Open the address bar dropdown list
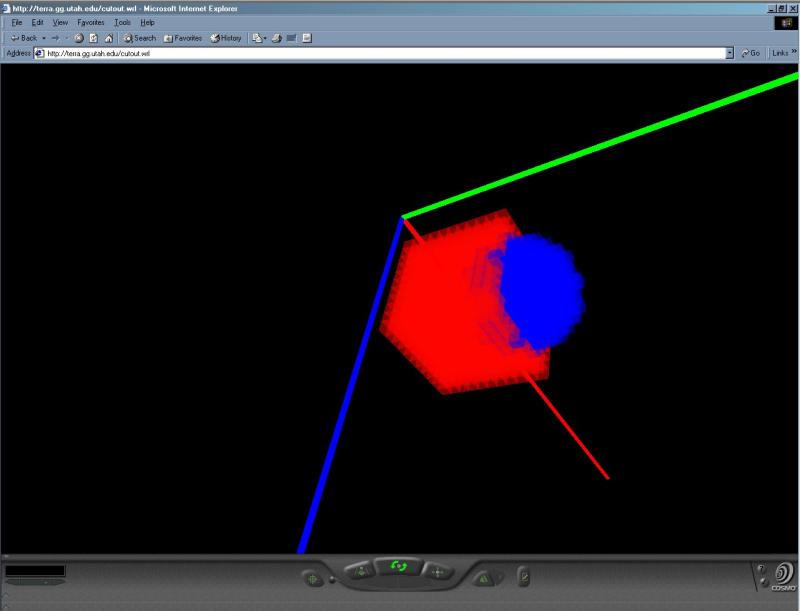 coord(730,53)
